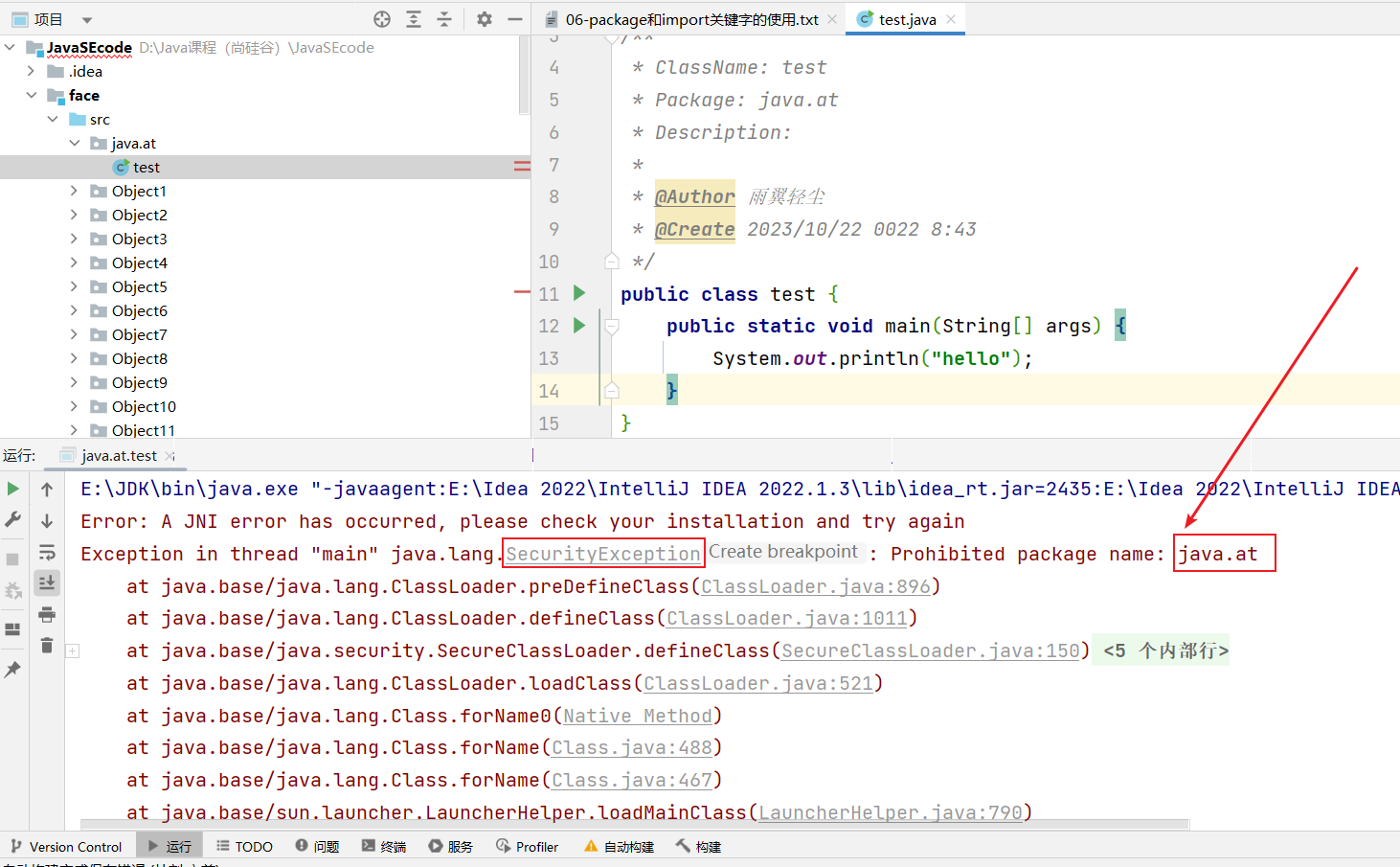The image size is (1400, 867).
Task: Open the TODO tool window
Action: [x=244, y=847]
